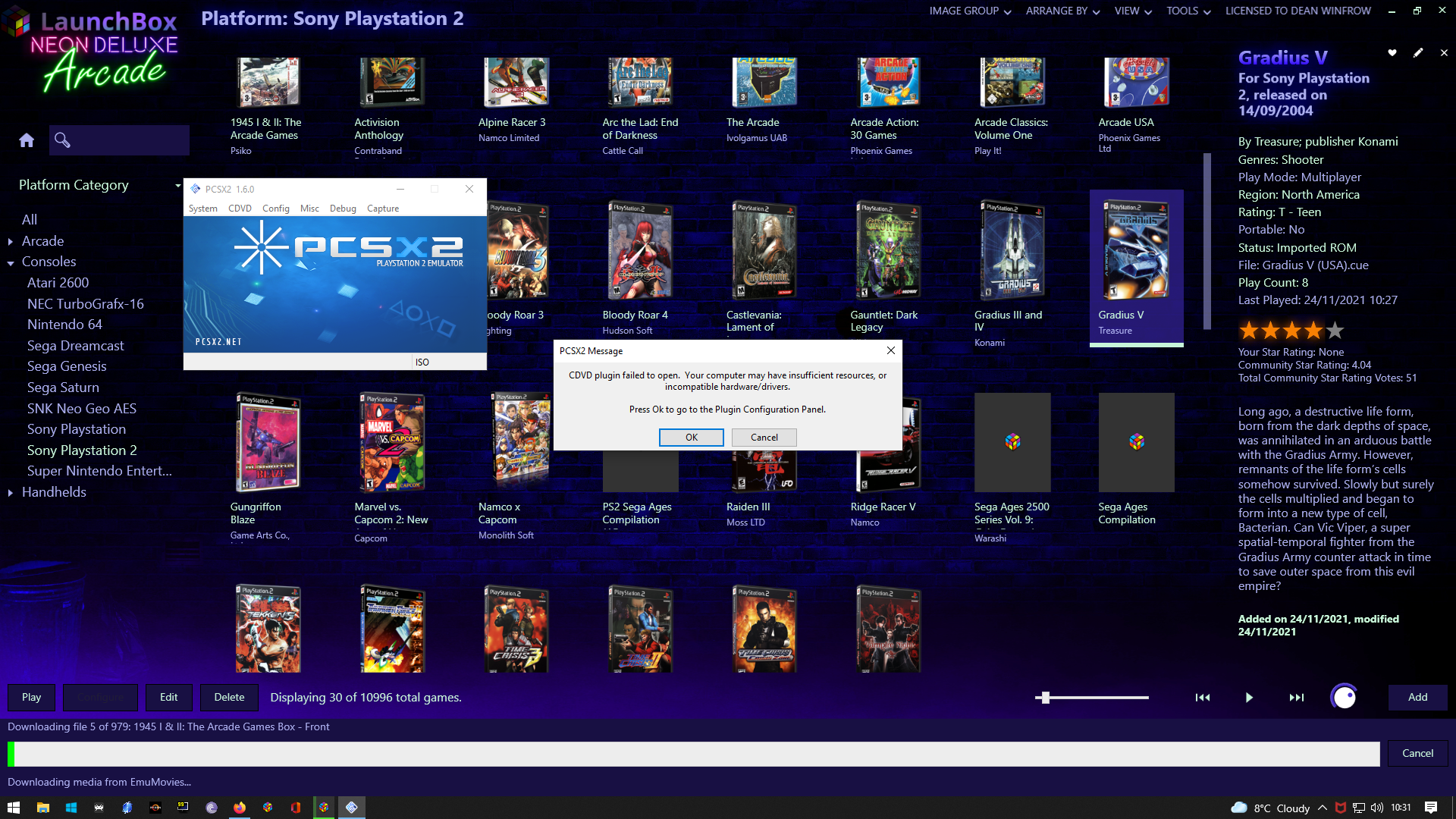Screen dimensions: 1456x819
Task: Select Gradius V game cover
Action: [1136, 250]
